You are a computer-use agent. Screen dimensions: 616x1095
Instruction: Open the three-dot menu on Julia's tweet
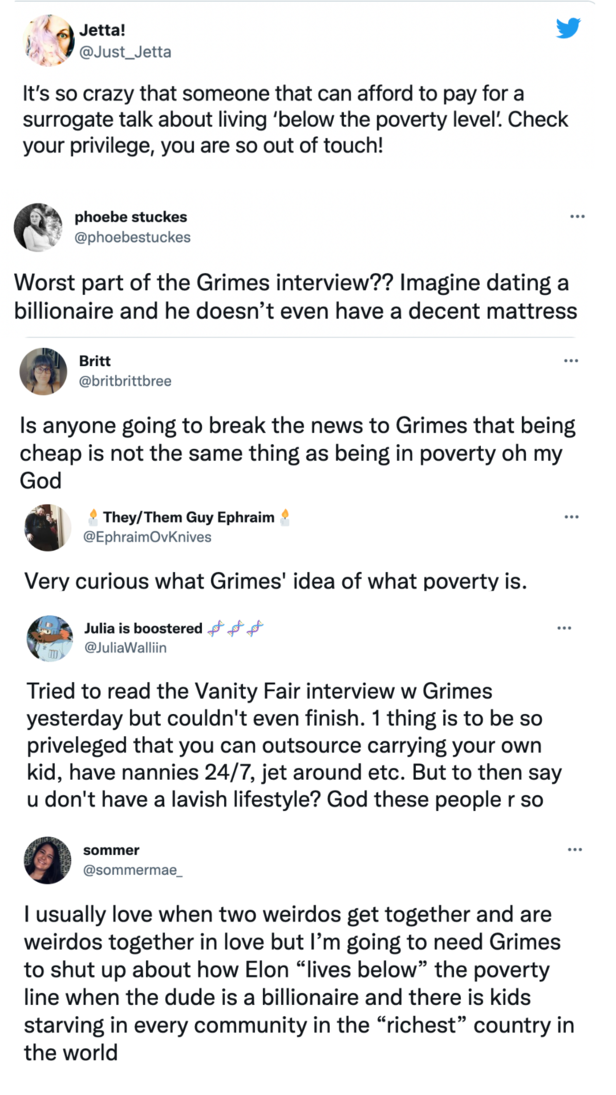[564, 628]
